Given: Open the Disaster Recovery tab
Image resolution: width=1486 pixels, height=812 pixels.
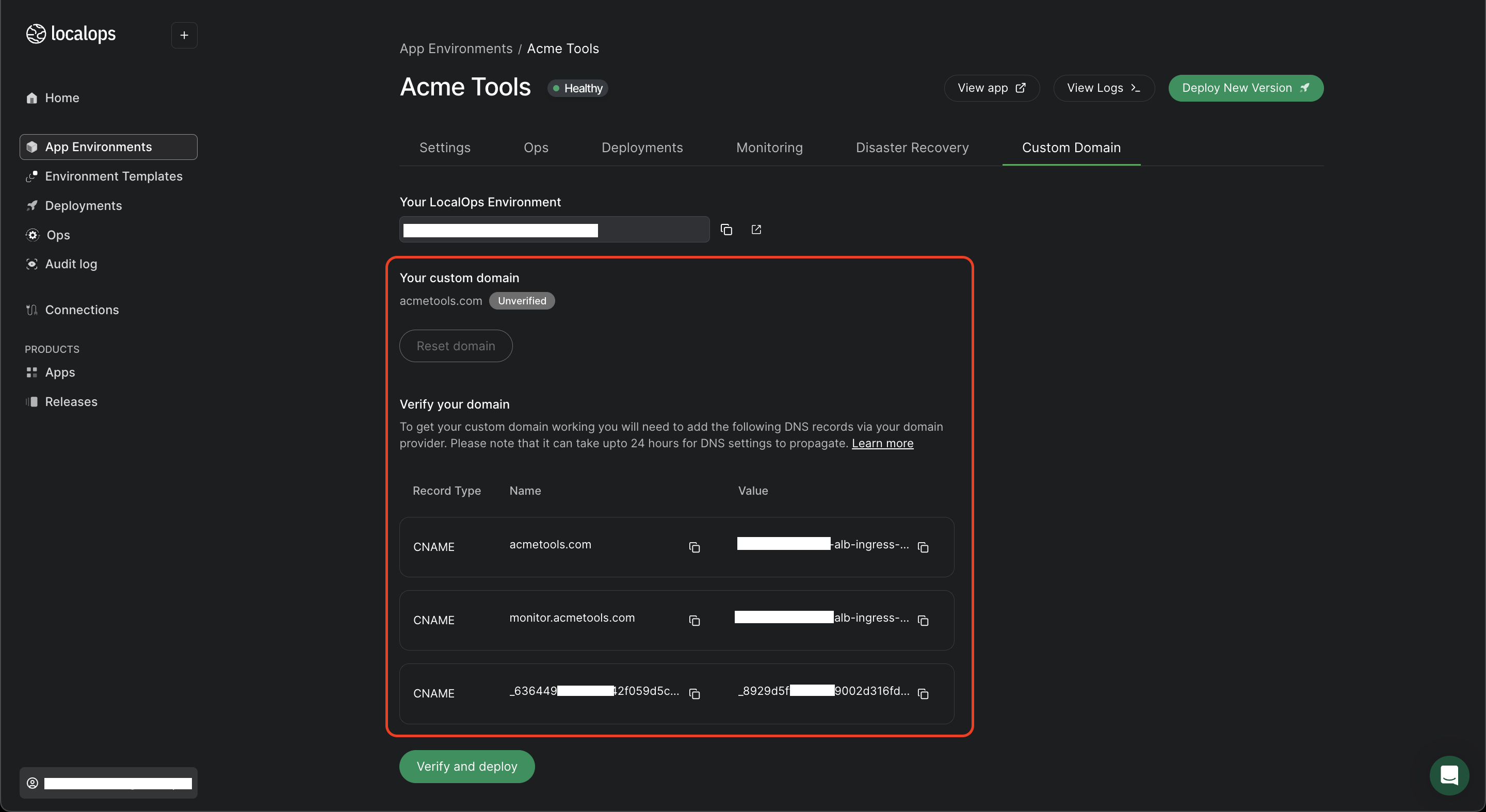Looking at the screenshot, I should pyautogui.click(x=912, y=148).
